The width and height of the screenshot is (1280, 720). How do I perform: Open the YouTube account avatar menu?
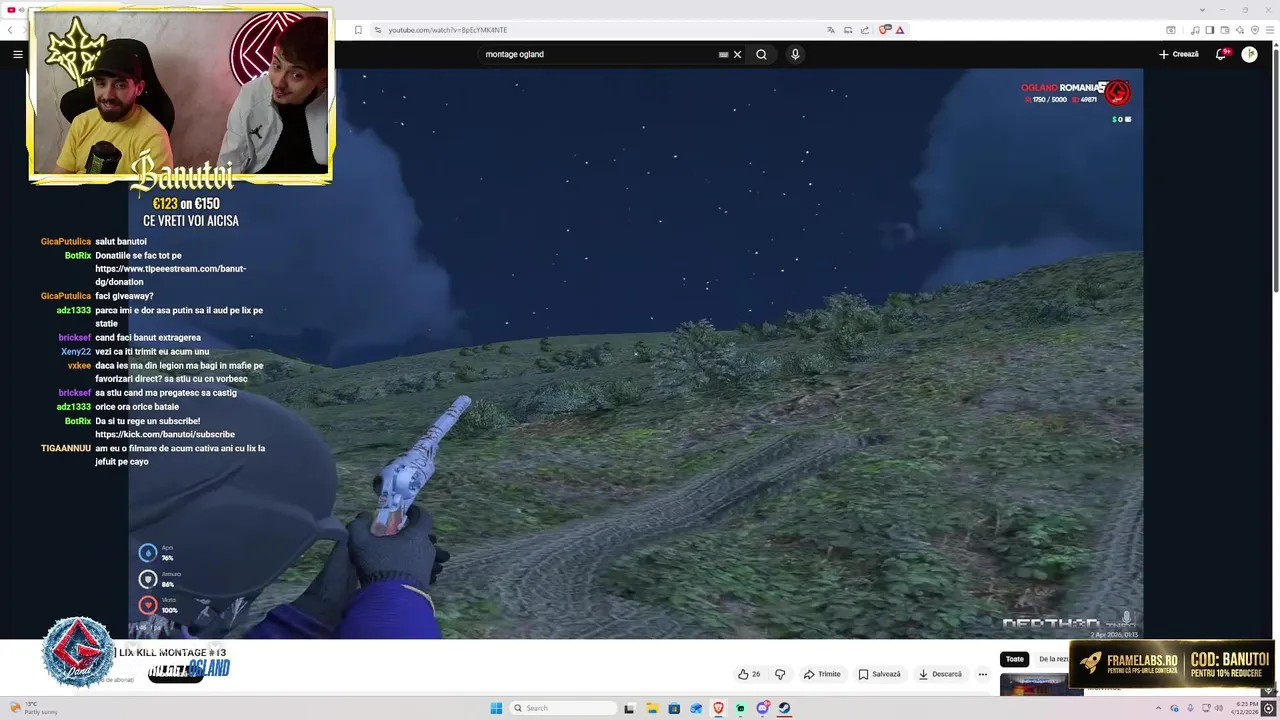(1249, 54)
